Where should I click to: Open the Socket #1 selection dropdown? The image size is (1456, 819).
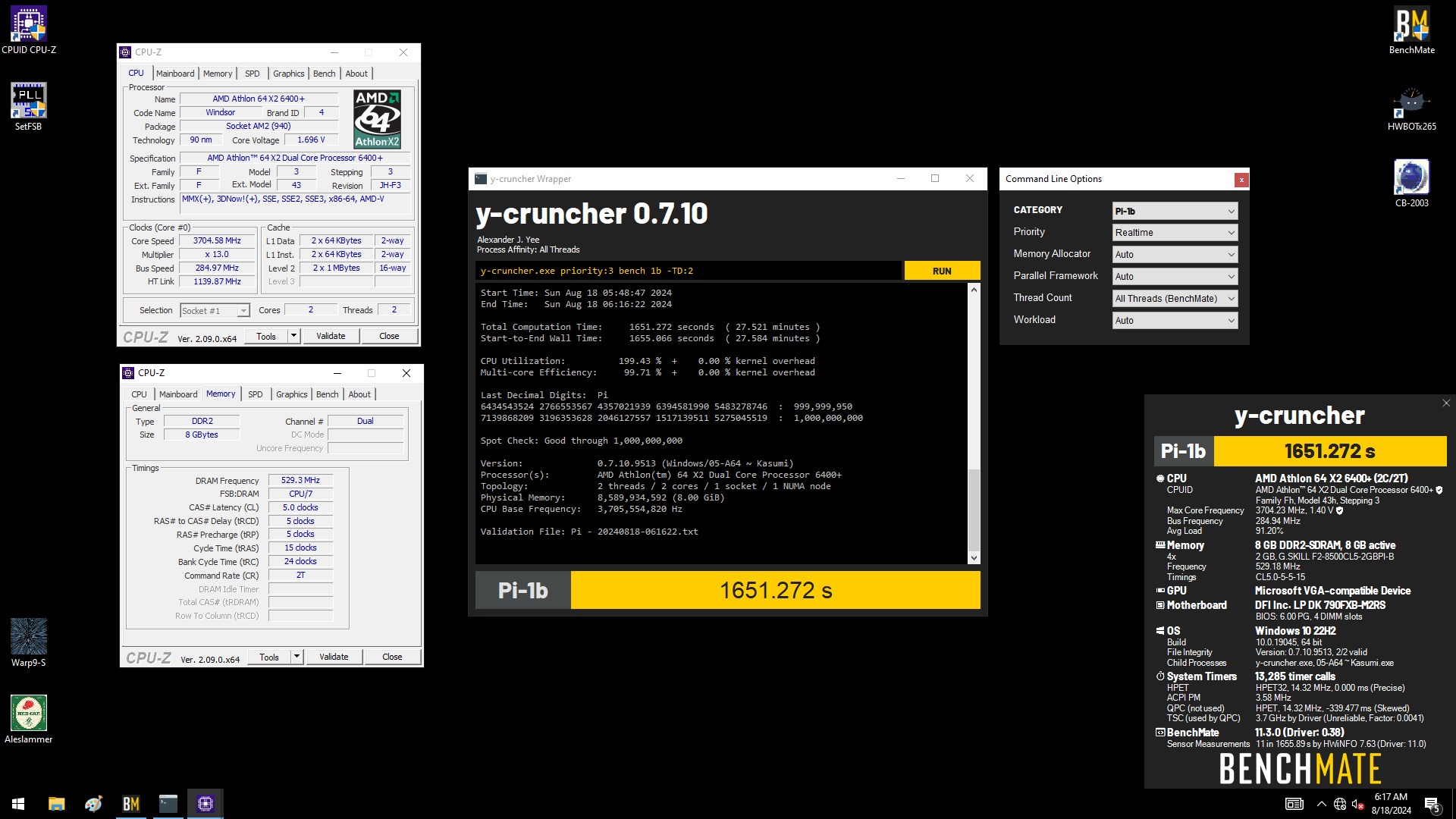[x=215, y=311]
